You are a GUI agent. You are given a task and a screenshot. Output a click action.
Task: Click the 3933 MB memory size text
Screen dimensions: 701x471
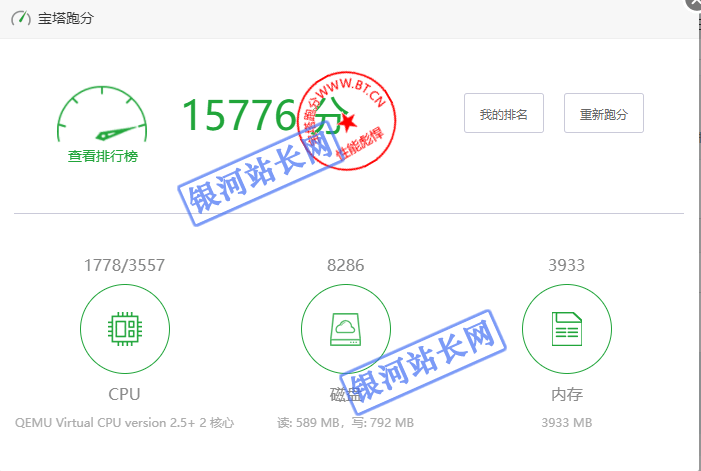point(567,423)
